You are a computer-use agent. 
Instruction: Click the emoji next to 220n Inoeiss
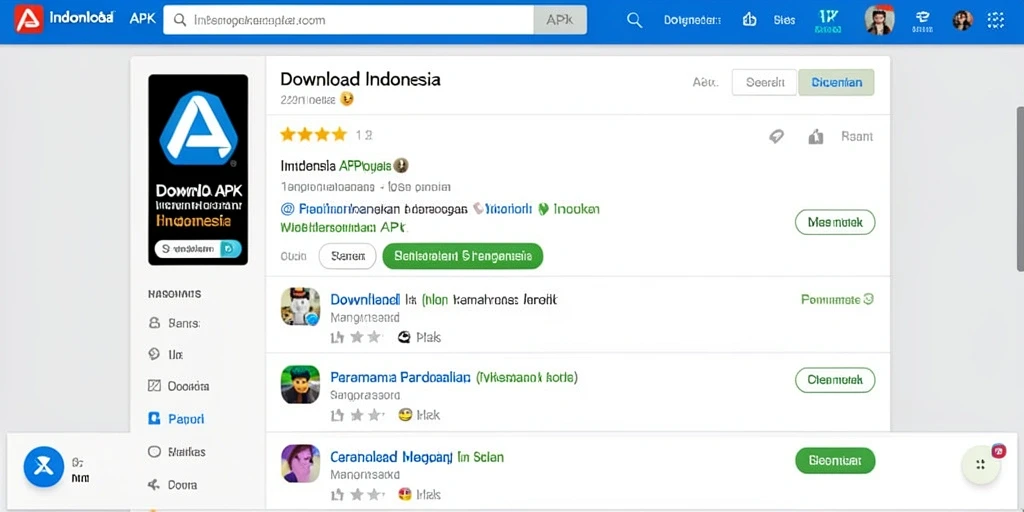[347, 99]
